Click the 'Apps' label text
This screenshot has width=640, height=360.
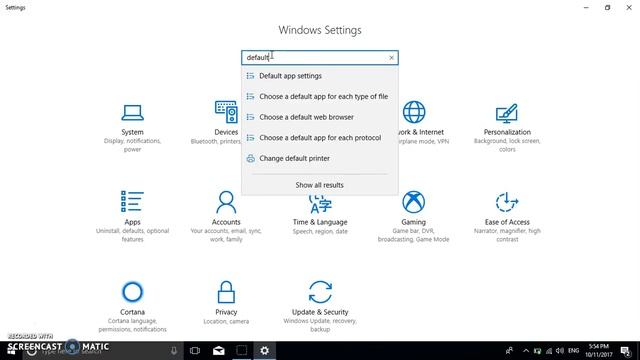(x=132, y=222)
